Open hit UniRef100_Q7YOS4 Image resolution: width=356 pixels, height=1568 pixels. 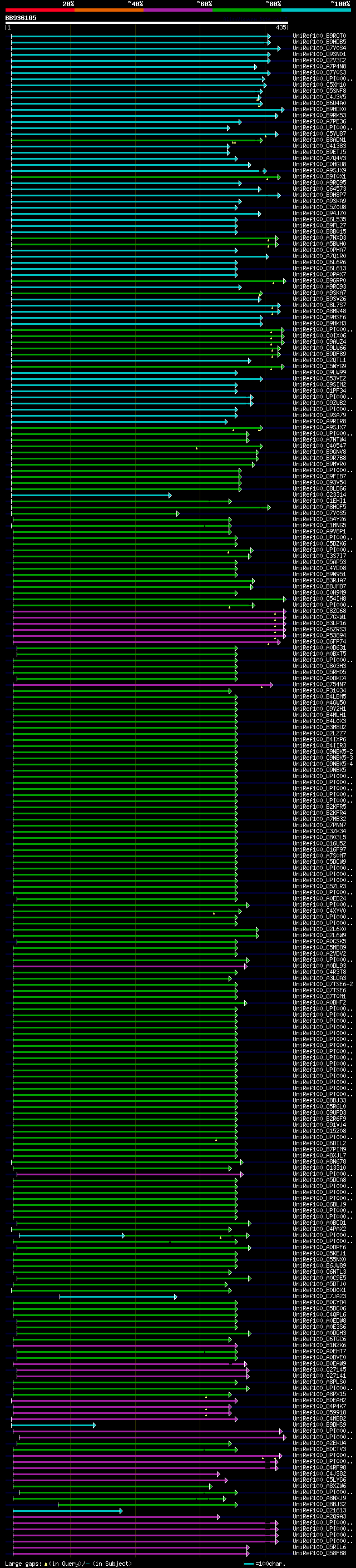319,48
